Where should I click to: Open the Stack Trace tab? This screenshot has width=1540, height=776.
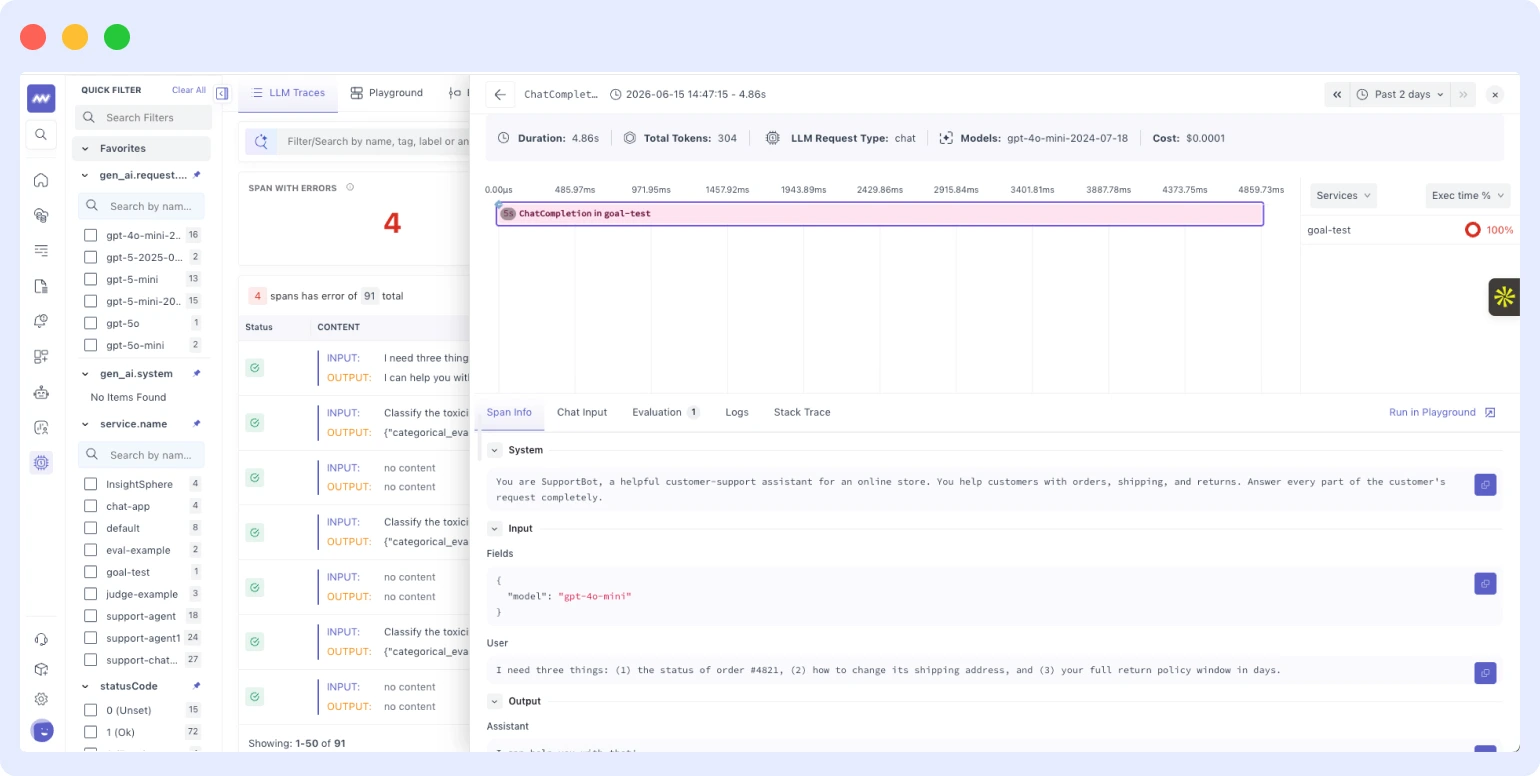click(802, 412)
